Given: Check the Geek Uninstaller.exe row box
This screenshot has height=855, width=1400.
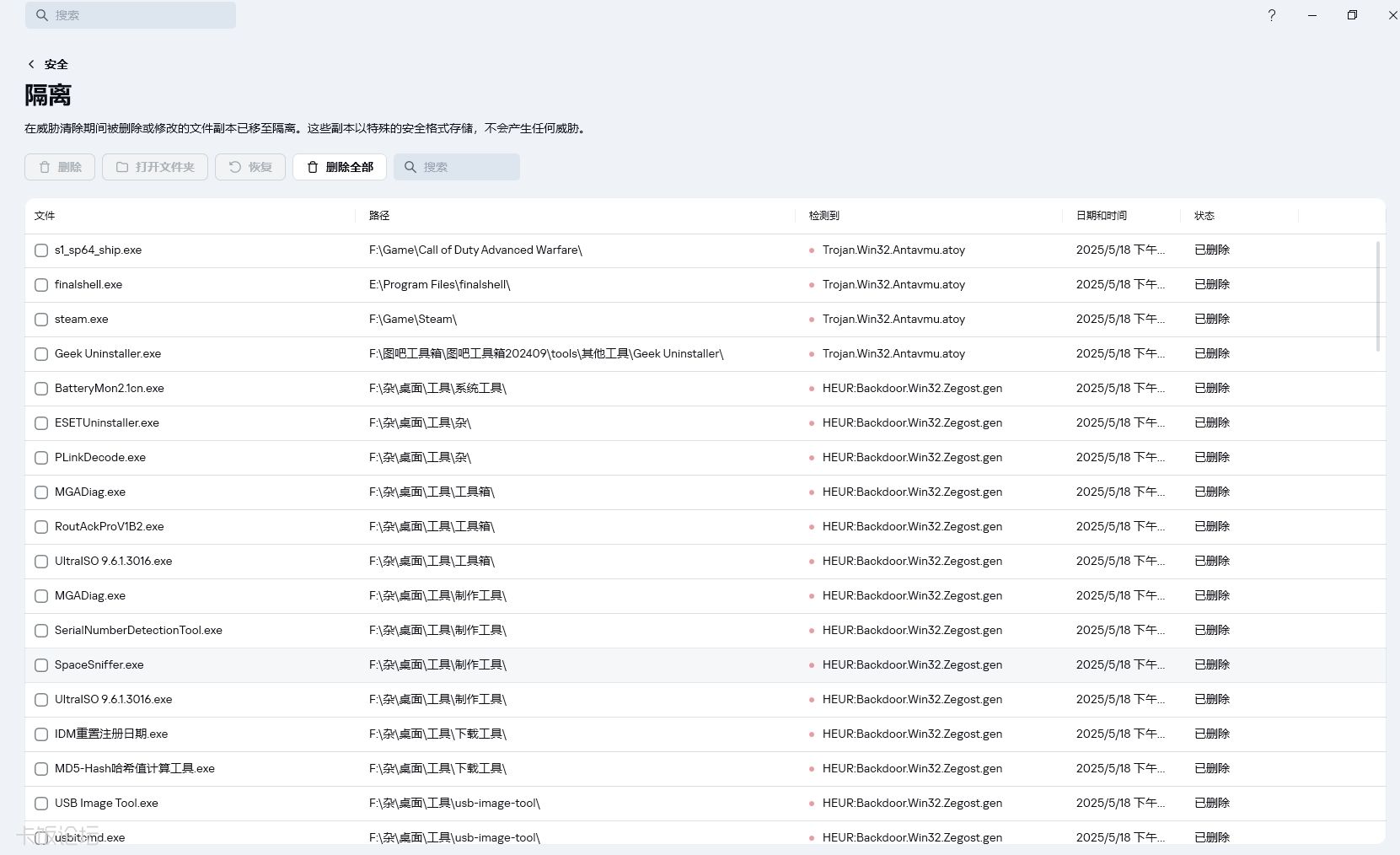Looking at the screenshot, I should tap(41, 354).
